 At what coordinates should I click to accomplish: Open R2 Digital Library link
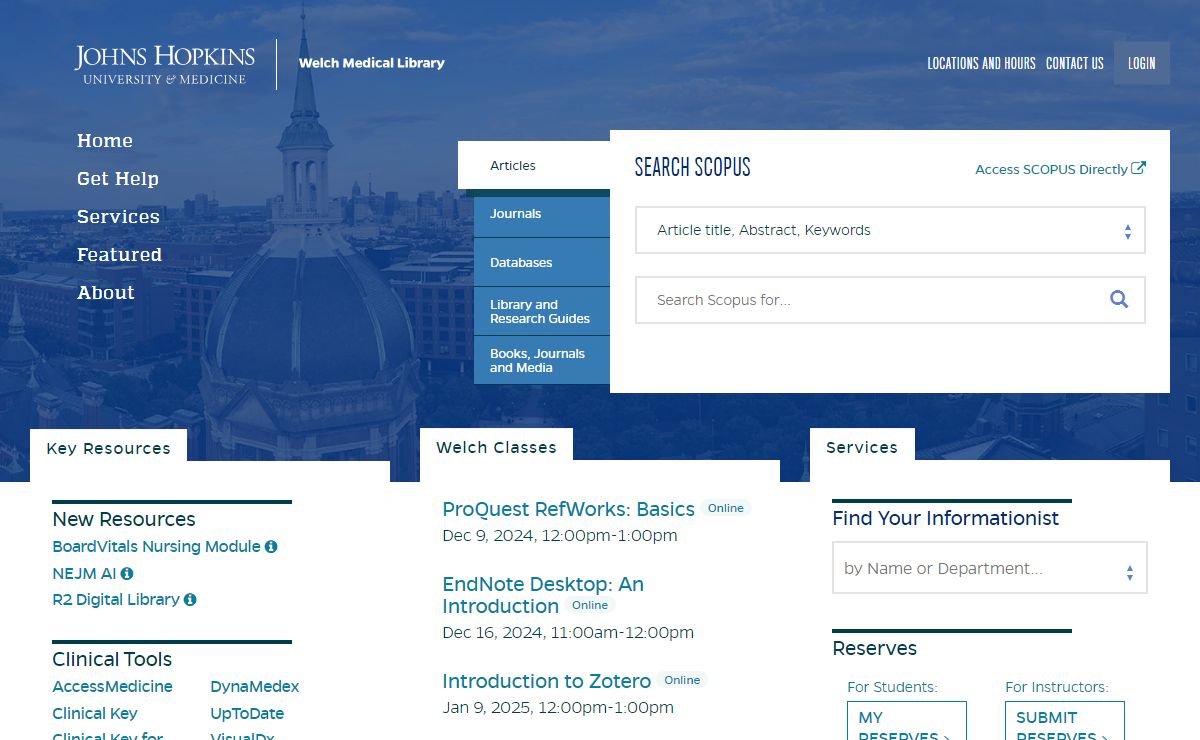116,600
